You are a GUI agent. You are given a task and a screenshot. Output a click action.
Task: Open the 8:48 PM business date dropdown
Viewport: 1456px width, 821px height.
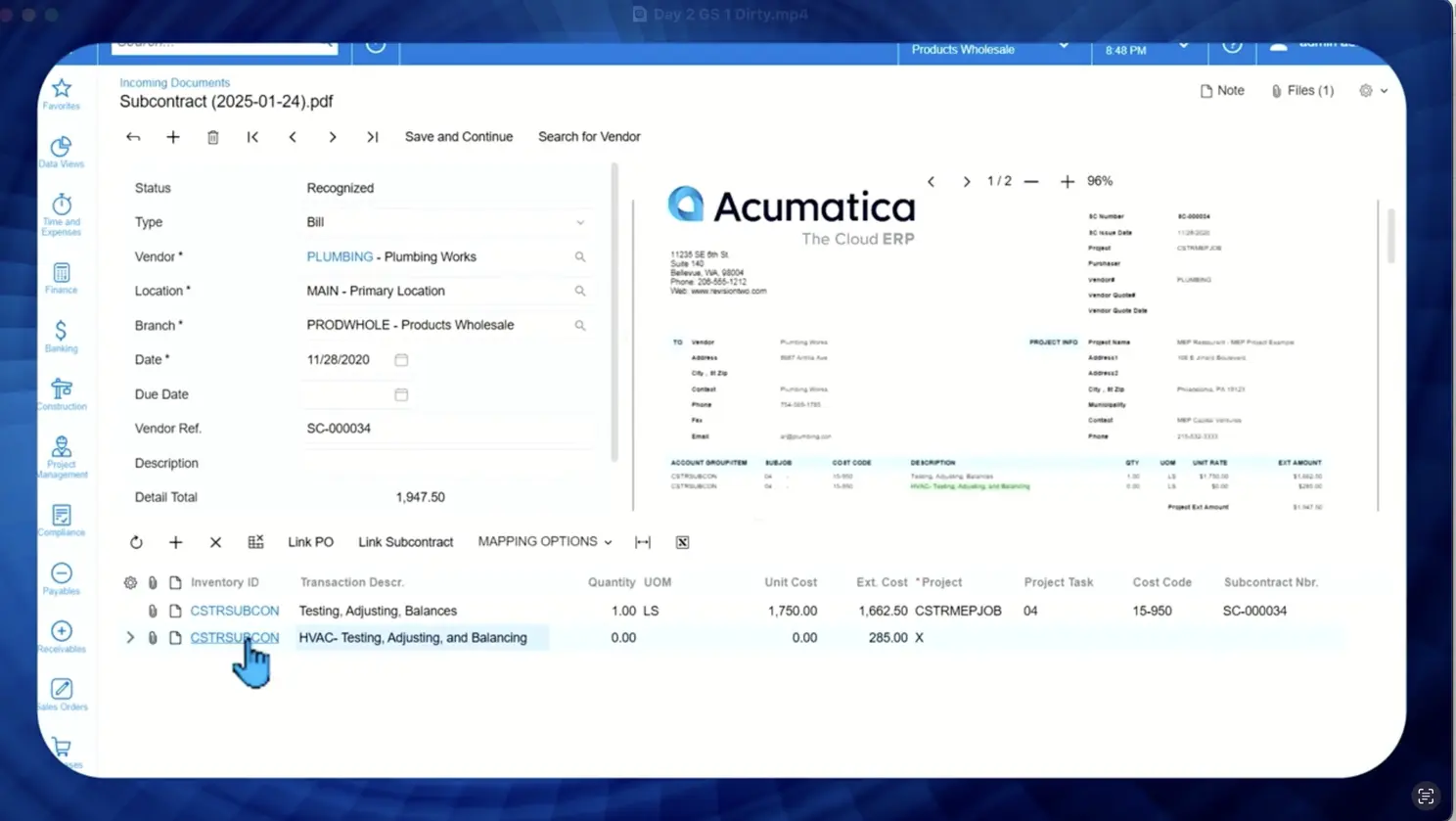point(1147,50)
